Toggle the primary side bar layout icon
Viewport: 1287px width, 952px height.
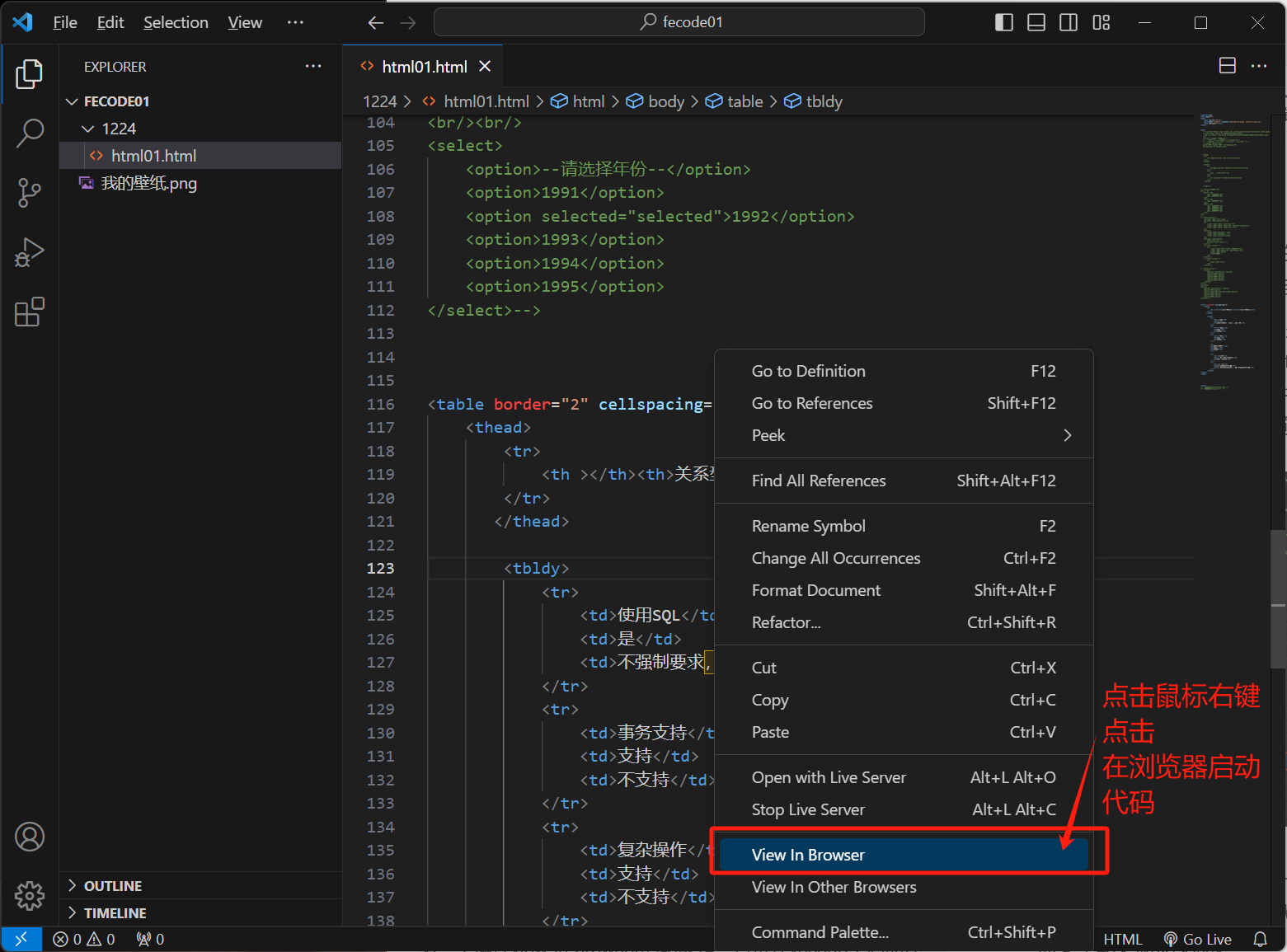click(x=1004, y=22)
